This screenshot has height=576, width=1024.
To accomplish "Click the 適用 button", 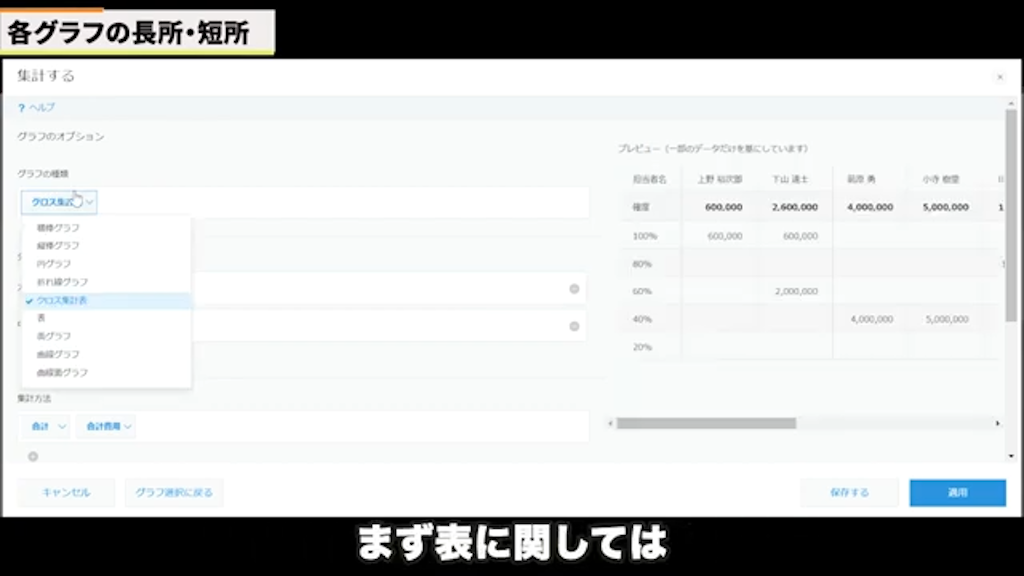I will pos(956,492).
